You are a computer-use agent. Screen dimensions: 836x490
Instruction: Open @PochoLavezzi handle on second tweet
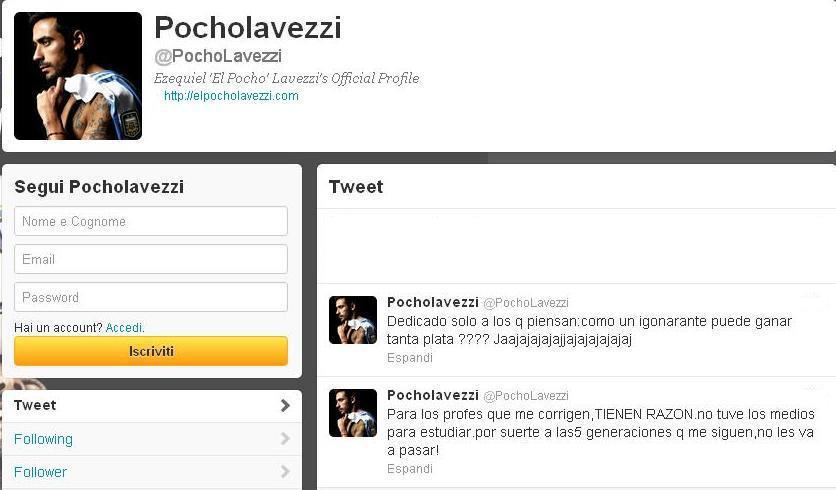(526, 396)
